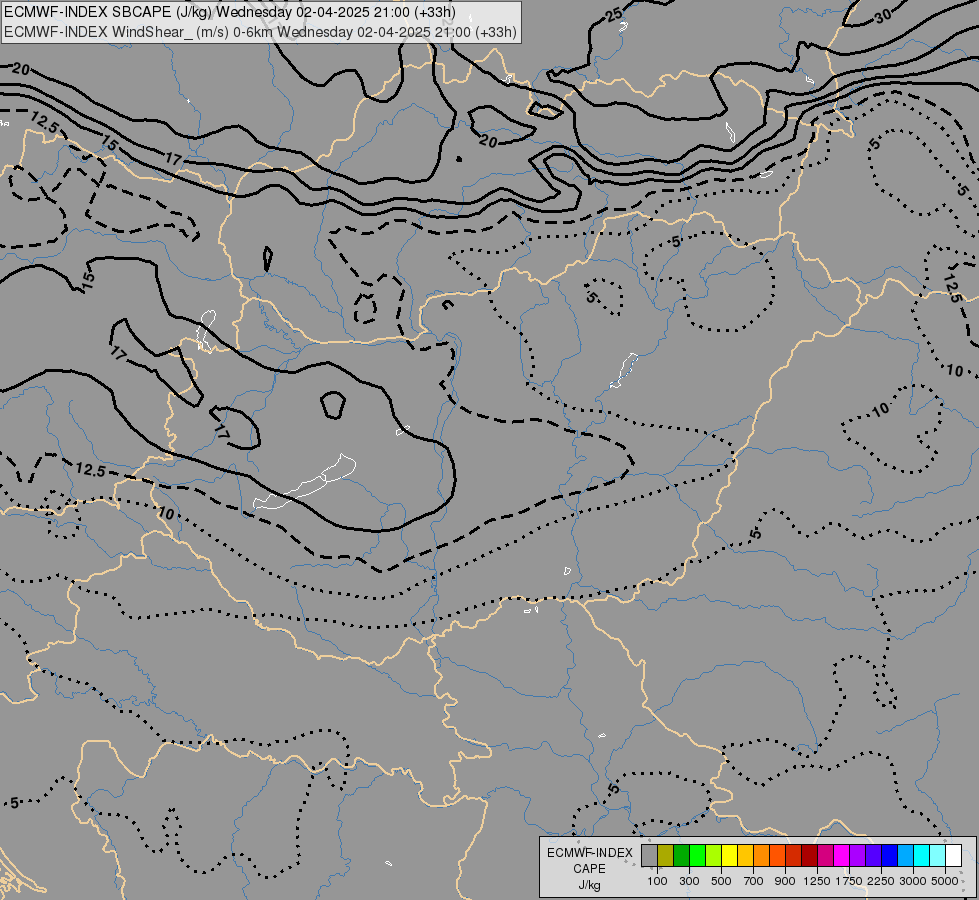This screenshot has height=900, width=979.
Task: Click the WindShear_ 0-6km title line
Action: pos(260,32)
